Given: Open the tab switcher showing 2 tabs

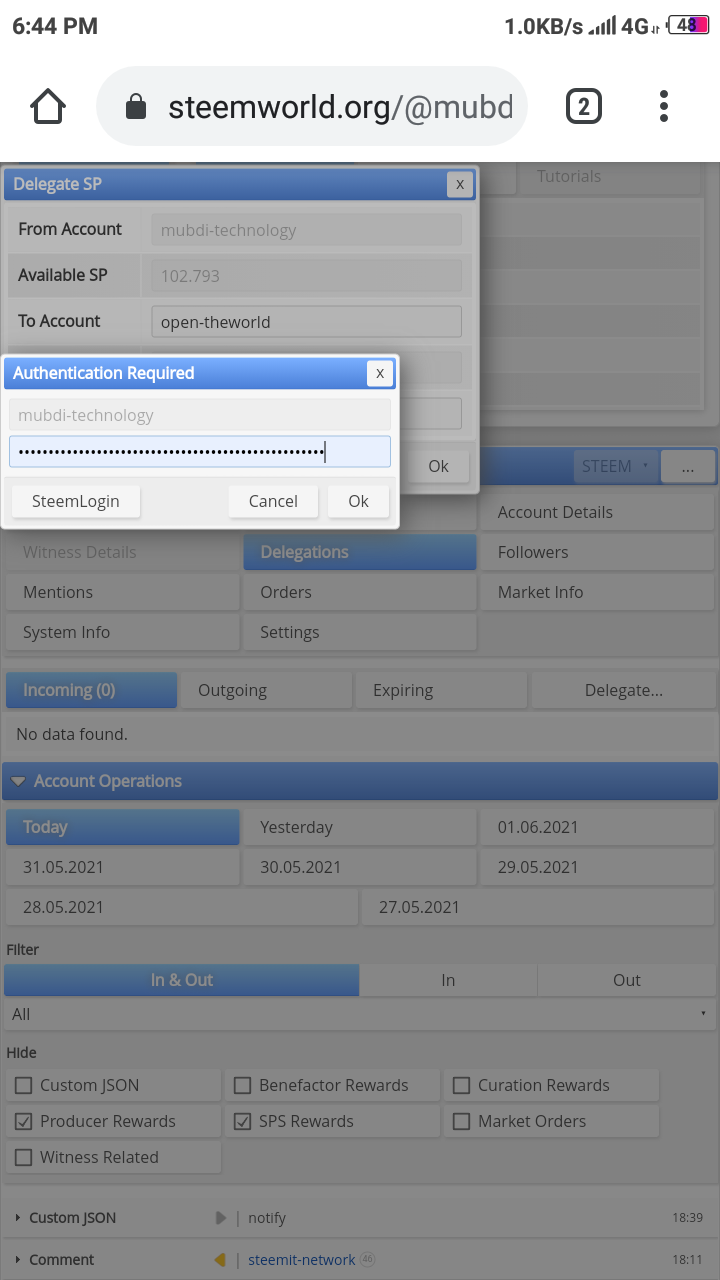Looking at the screenshot, I should coord(584,106).
